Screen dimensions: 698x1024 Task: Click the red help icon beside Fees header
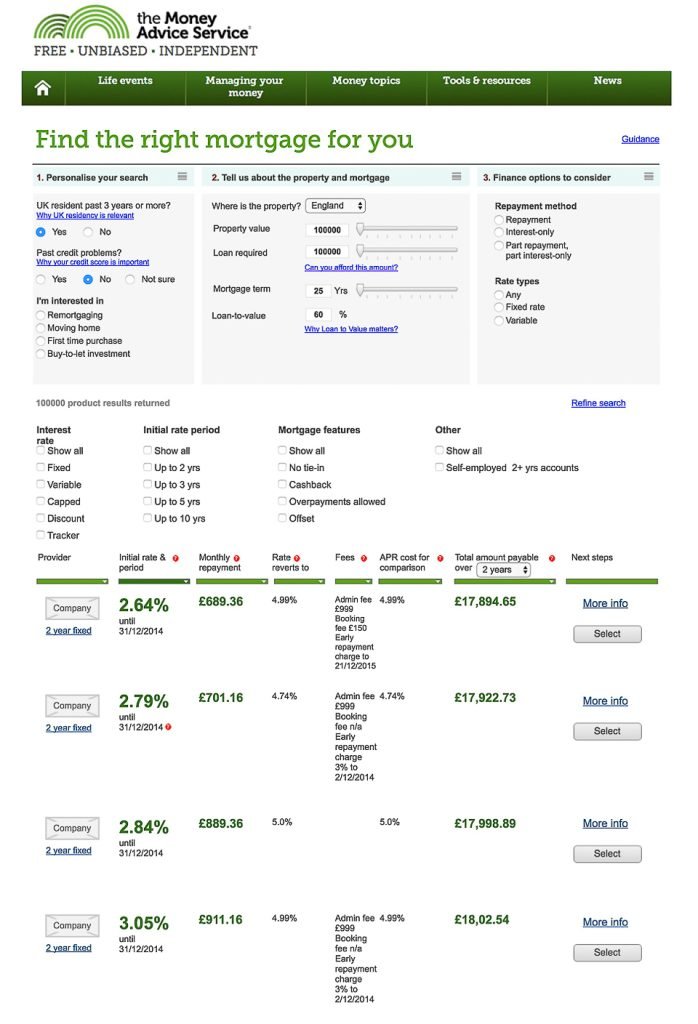pos(363,558)
